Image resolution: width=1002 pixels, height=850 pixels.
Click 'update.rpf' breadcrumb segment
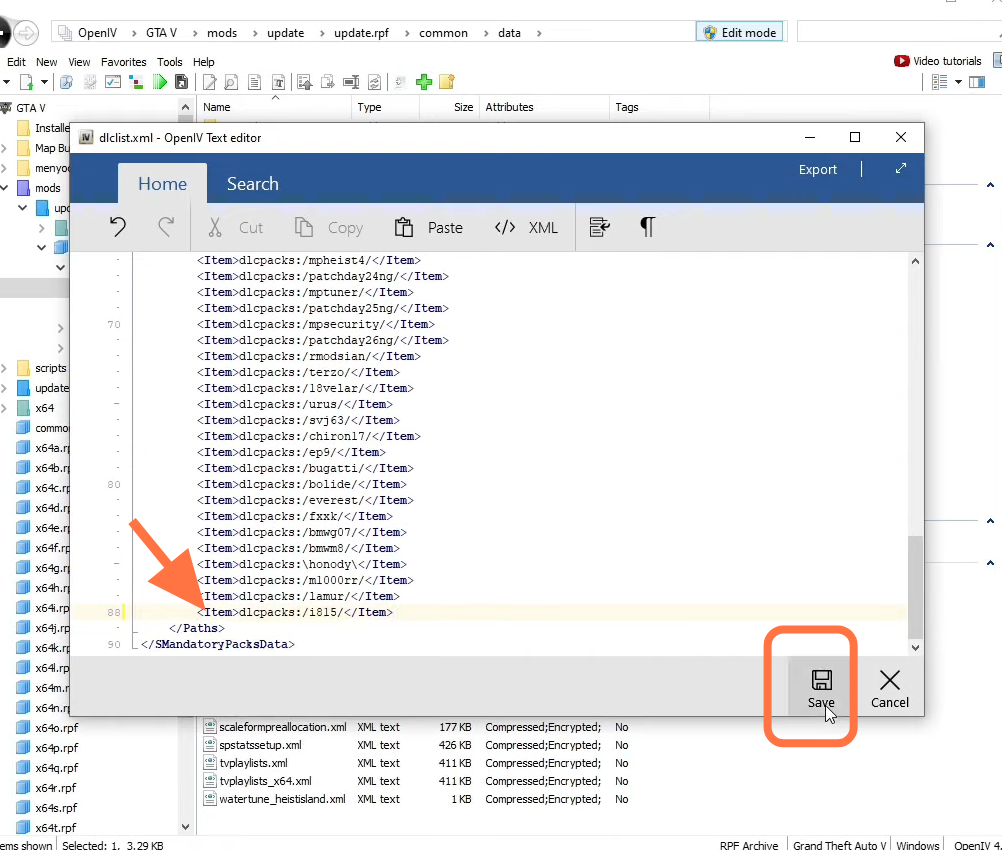(x=361, y=33)
